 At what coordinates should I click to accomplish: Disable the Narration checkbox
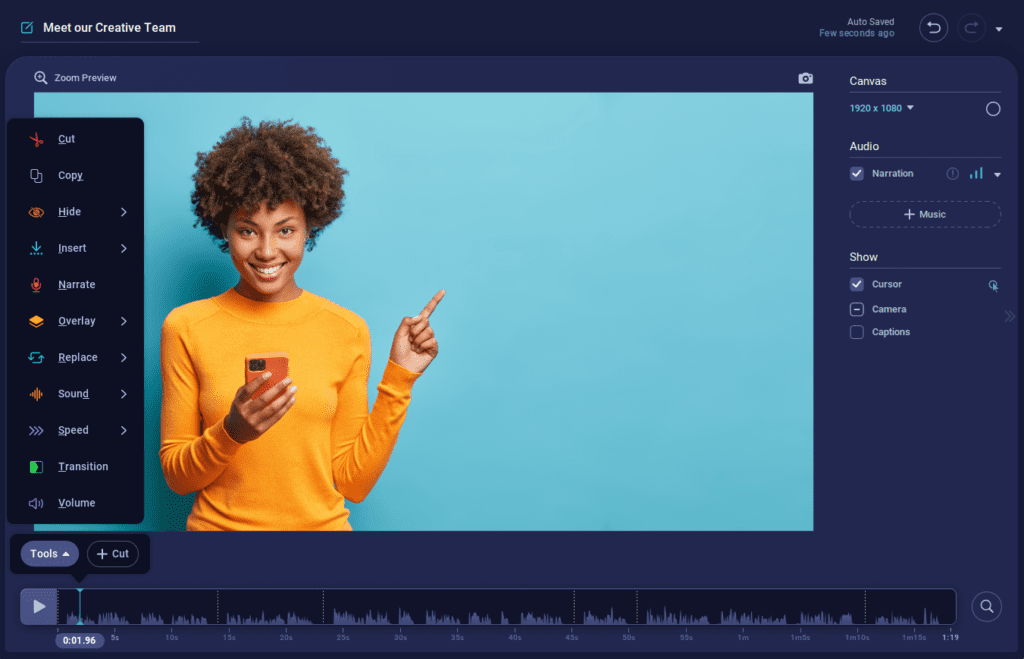pos(856,173)
